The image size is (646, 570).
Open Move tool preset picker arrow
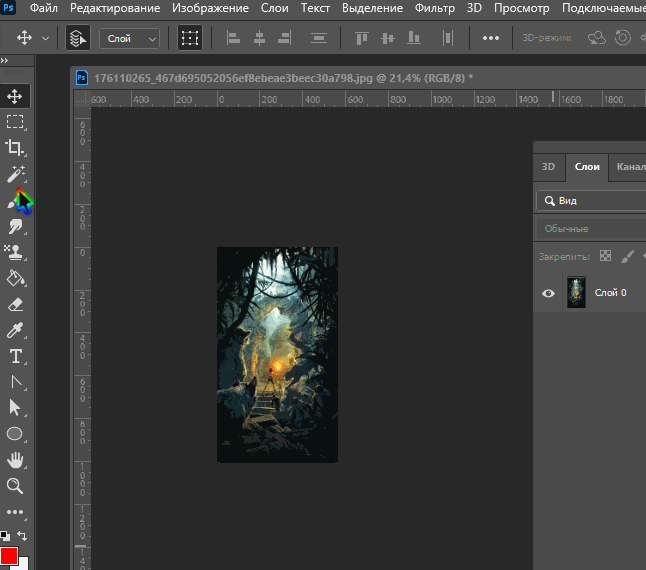[x=45, y=39]
